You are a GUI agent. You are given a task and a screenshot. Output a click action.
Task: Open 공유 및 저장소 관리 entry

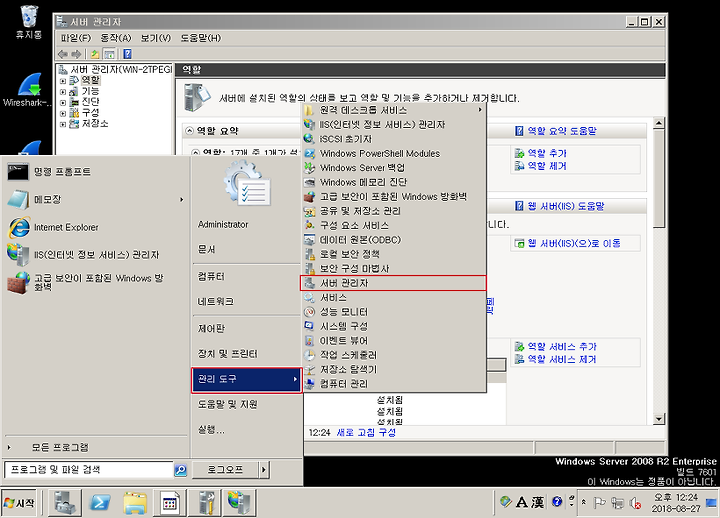pos(393,211)
